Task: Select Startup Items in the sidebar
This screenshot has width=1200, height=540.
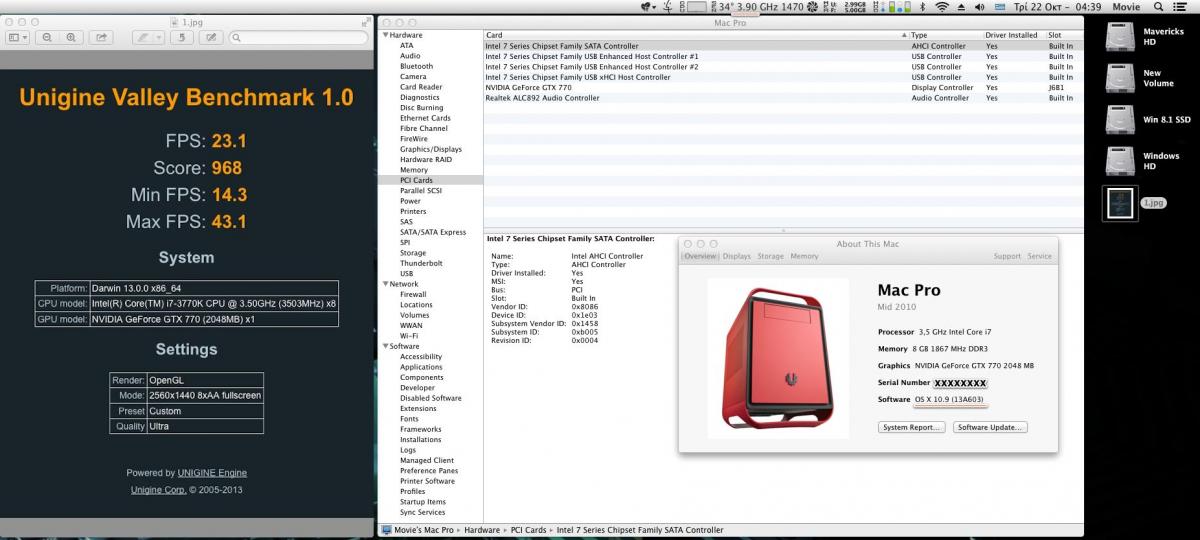Action: (x=423, y=502)
